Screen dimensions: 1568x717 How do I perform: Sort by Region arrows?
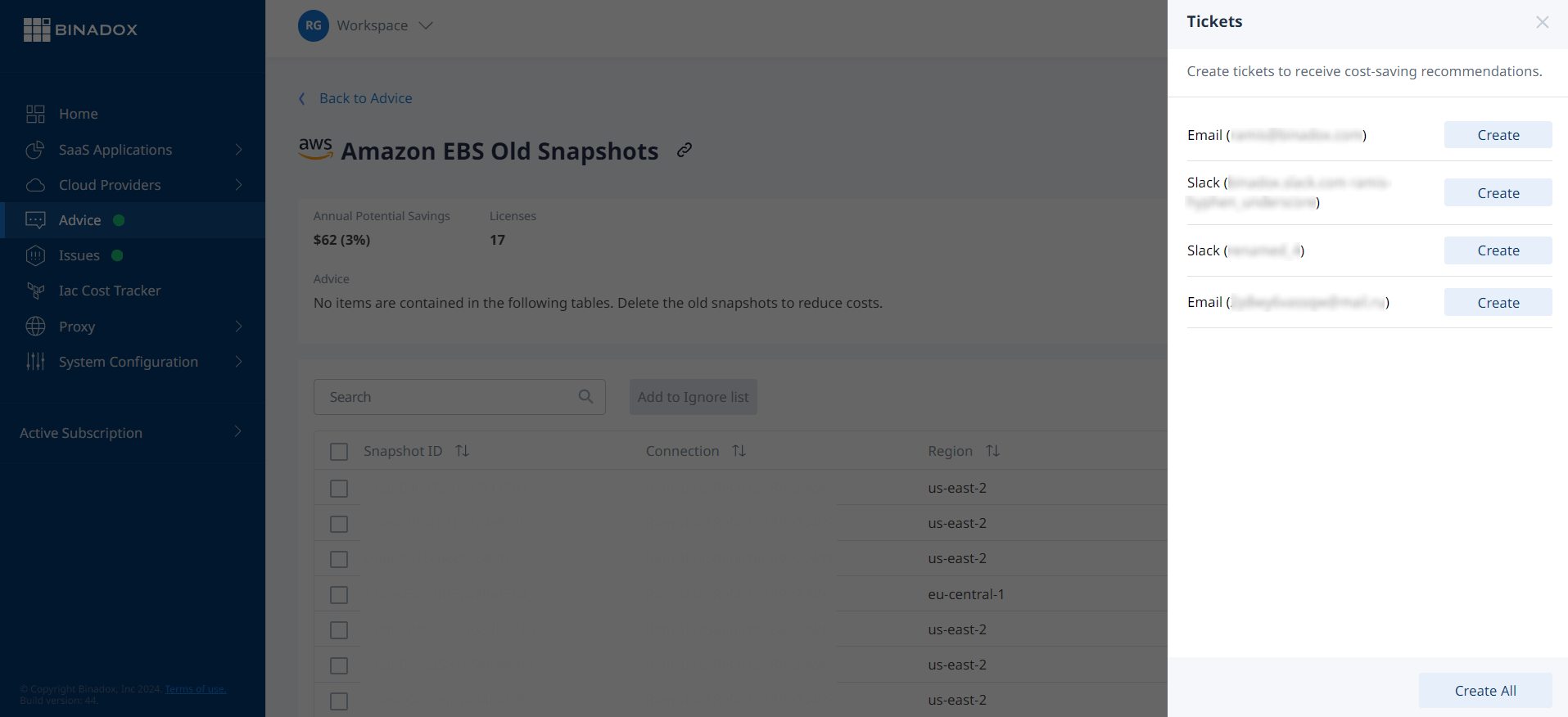pos(993,451)
